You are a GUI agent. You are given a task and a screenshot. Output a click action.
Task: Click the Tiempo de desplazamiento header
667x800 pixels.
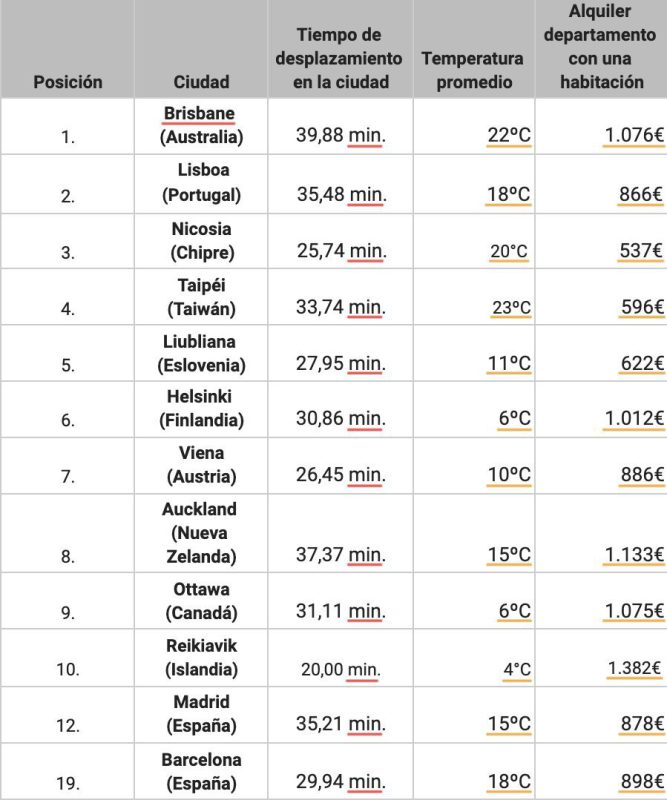[x=340, y=59]
